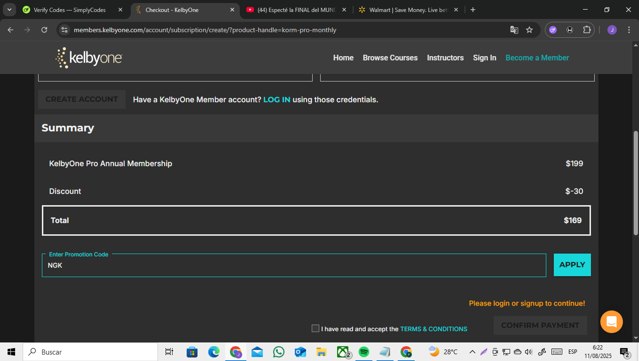Open the taskbar clock showing 11/08/2025
This screenshot has width=639, height=361.
pos(598,352)
